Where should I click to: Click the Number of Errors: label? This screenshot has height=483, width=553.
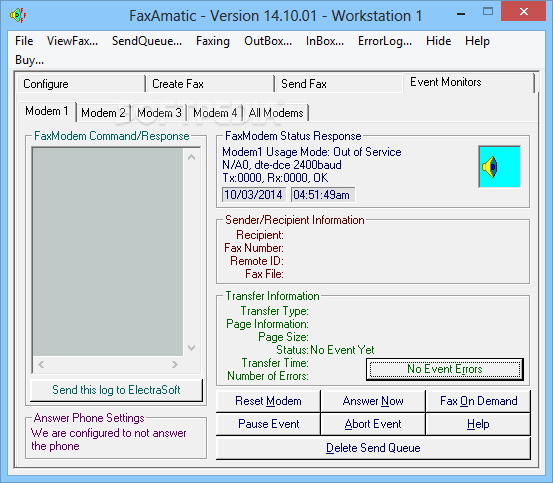pyautogui.click(x=268, y=376)
